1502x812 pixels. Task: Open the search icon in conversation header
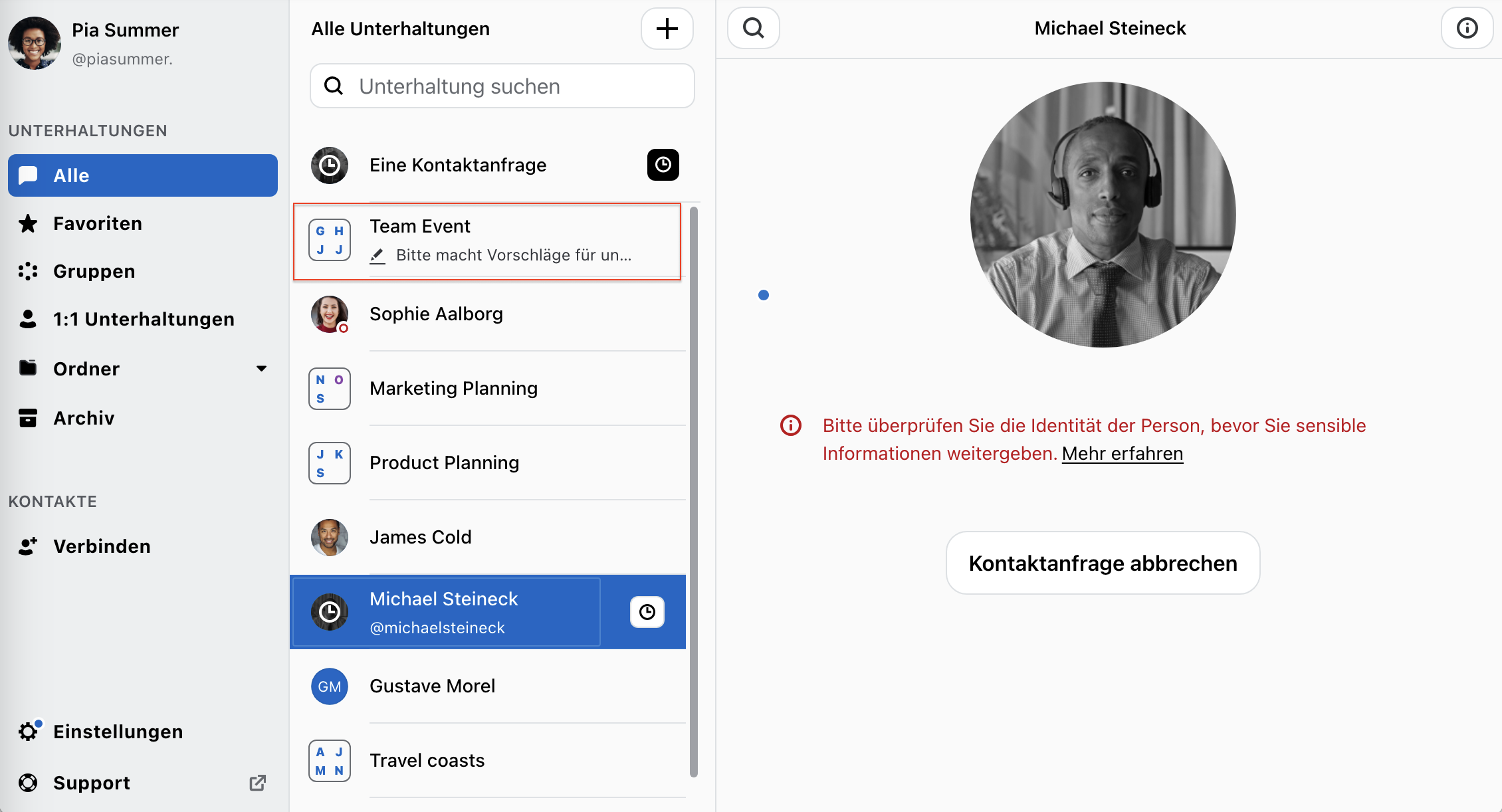(x=754, y=28)
